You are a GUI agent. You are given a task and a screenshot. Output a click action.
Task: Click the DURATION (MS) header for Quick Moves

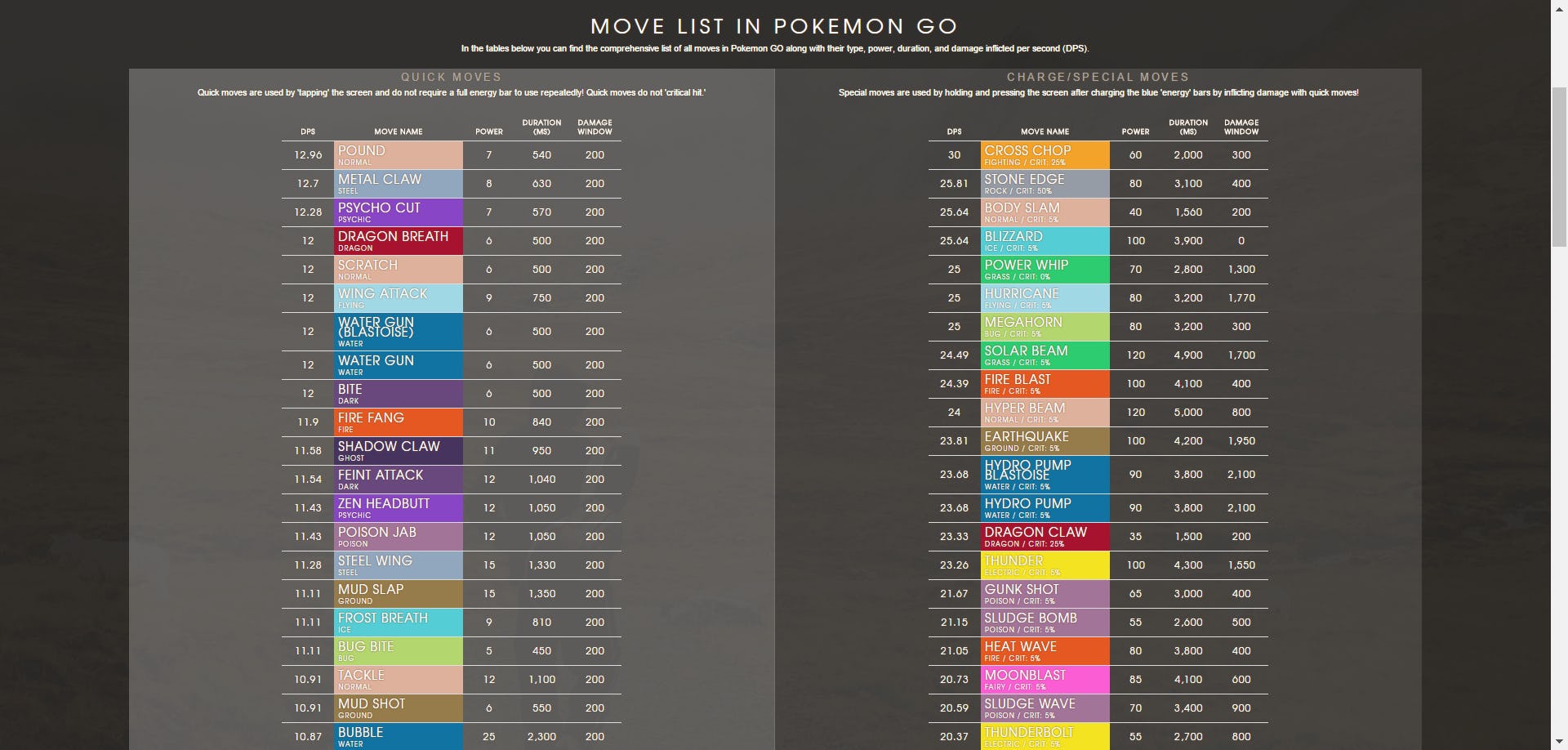tap(541, 127)
